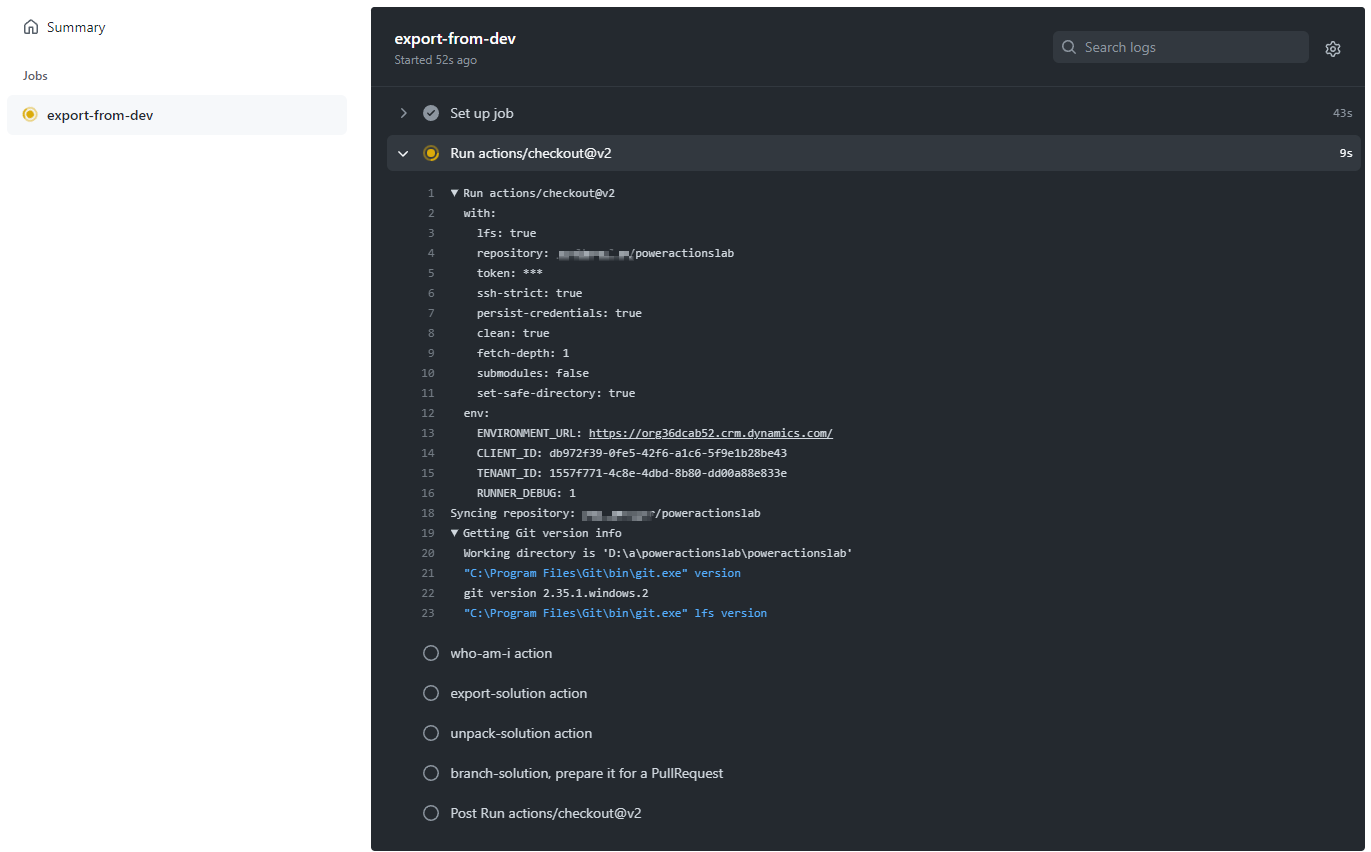The height and width of the screenshot is (852, 1371).
Task: Click the pending circle on unpack-solution action
Action: pos(430,733)
